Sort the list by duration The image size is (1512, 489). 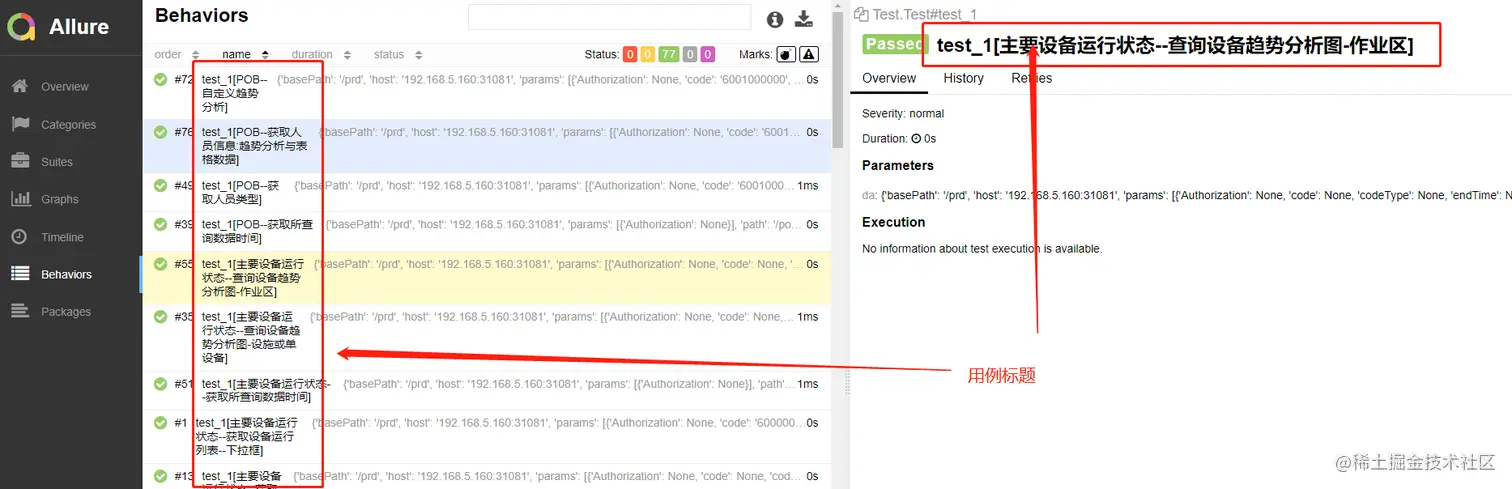(320, 55)
